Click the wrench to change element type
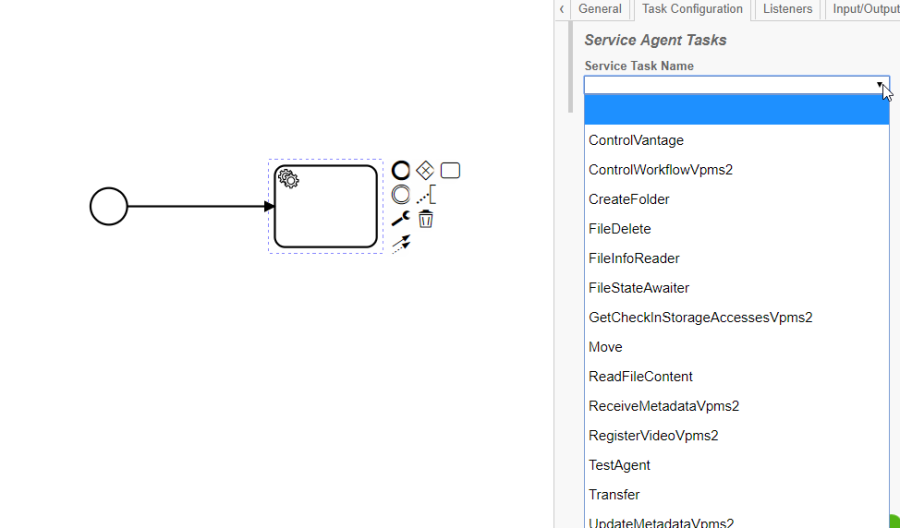 click(400, 219)
